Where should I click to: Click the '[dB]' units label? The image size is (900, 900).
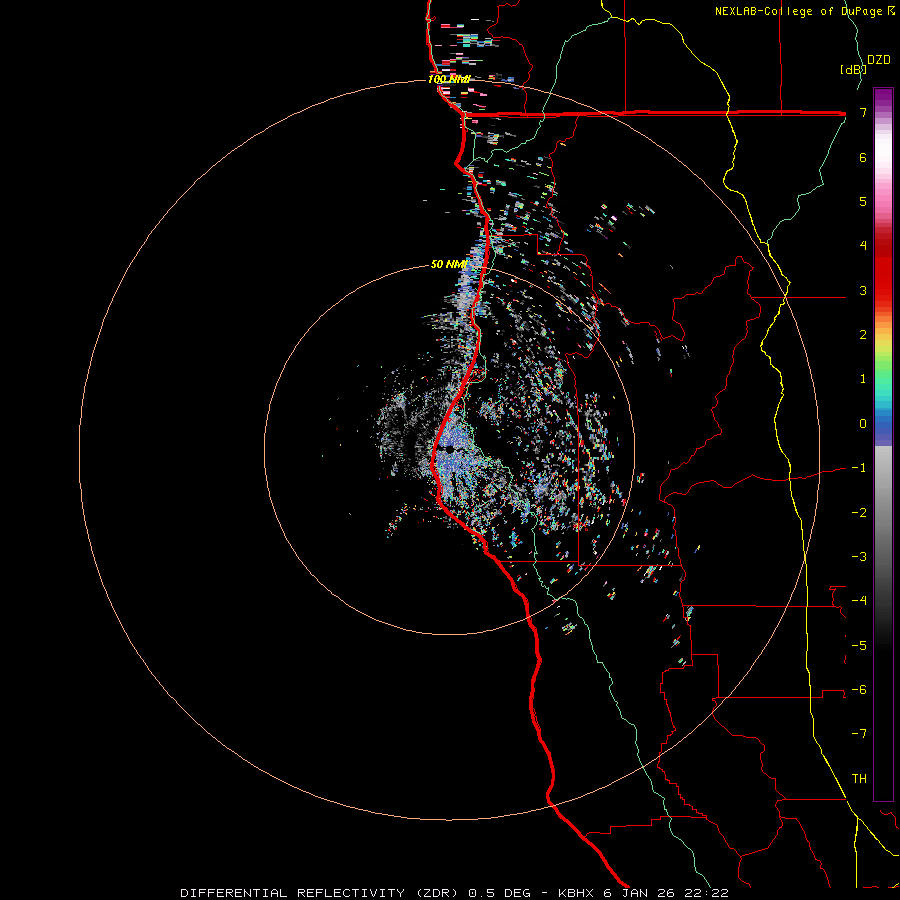tap(853, 69)
